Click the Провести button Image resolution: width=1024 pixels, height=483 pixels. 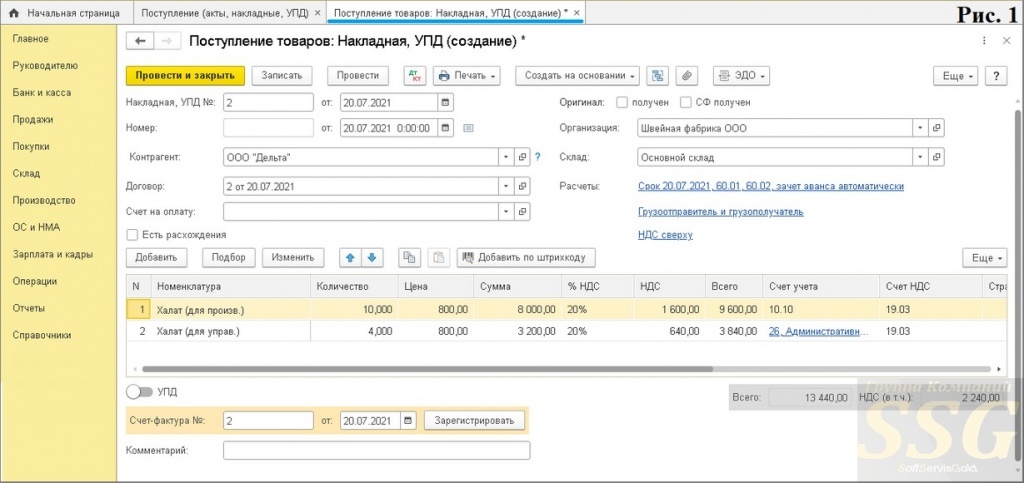(358, 76)
